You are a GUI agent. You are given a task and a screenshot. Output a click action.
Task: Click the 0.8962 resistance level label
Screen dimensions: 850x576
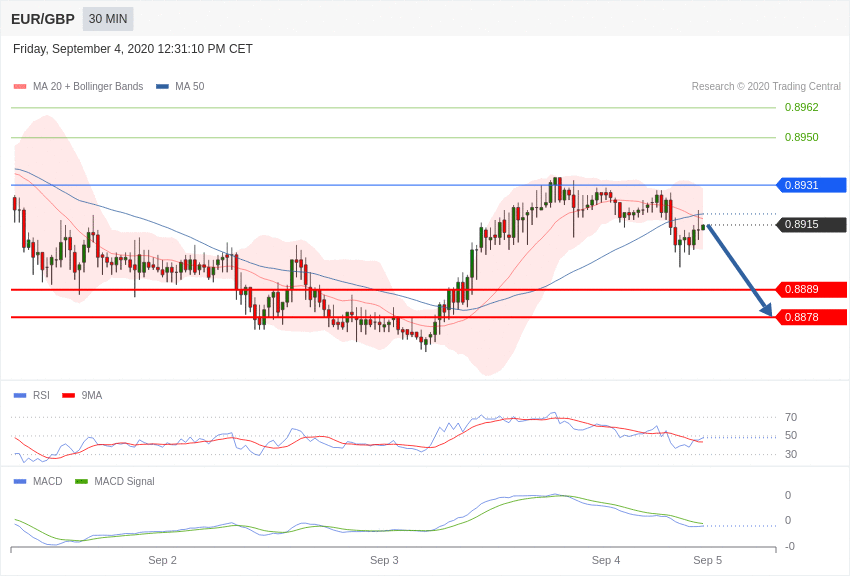[x=801, y=107]
